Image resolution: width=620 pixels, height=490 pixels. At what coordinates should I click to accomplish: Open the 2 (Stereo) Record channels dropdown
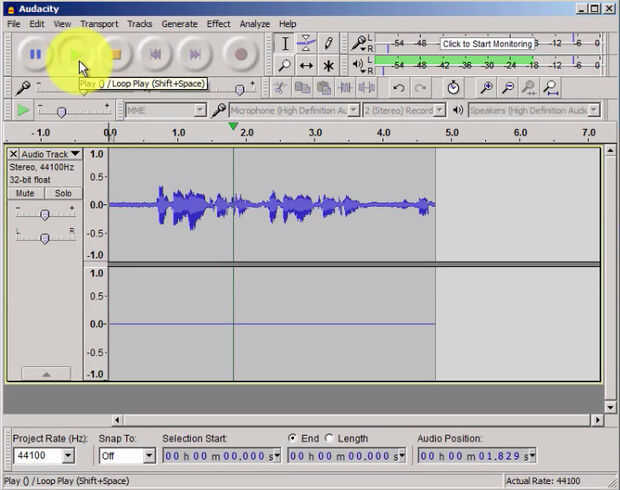[x=439, y=110]
